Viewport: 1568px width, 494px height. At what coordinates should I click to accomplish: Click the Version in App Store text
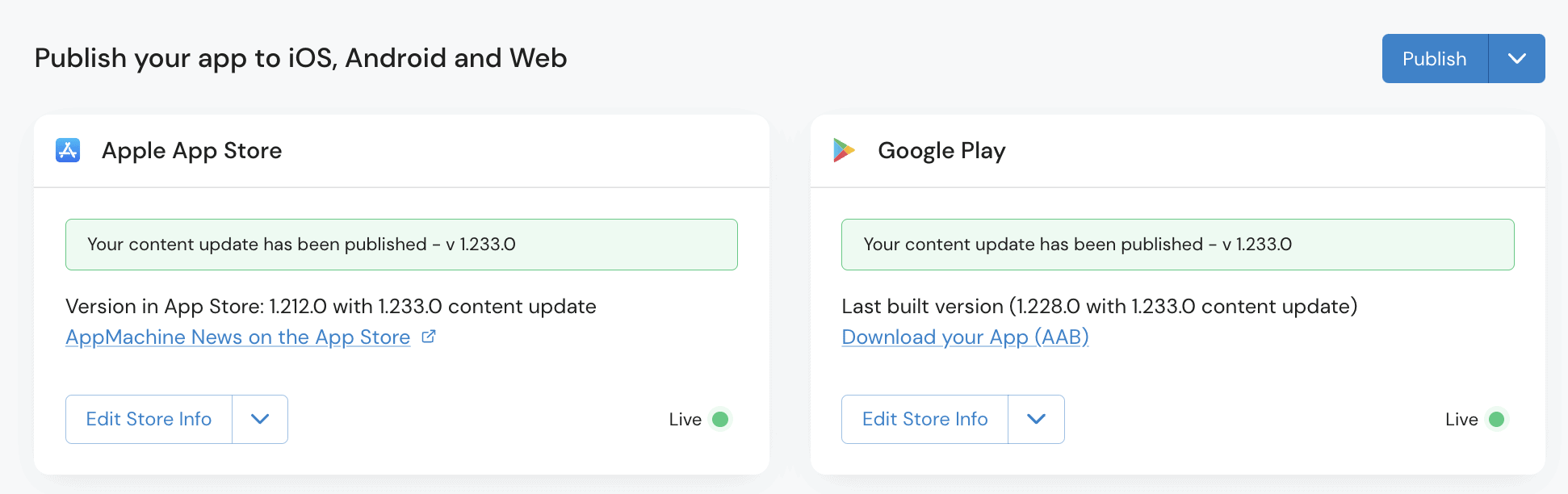(x=330, y=307)
